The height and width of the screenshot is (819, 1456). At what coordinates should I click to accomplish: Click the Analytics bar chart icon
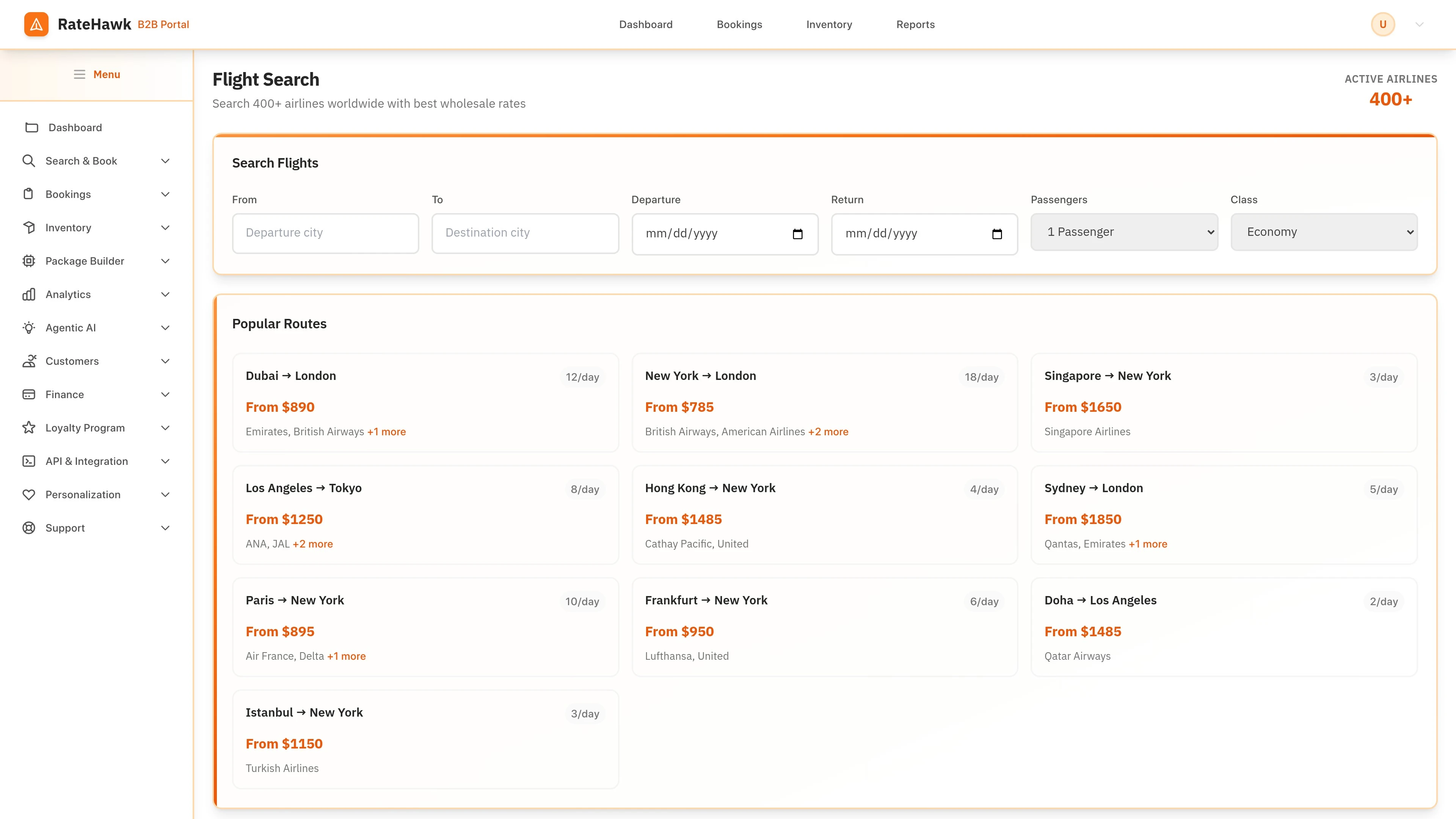click(29, 294)
